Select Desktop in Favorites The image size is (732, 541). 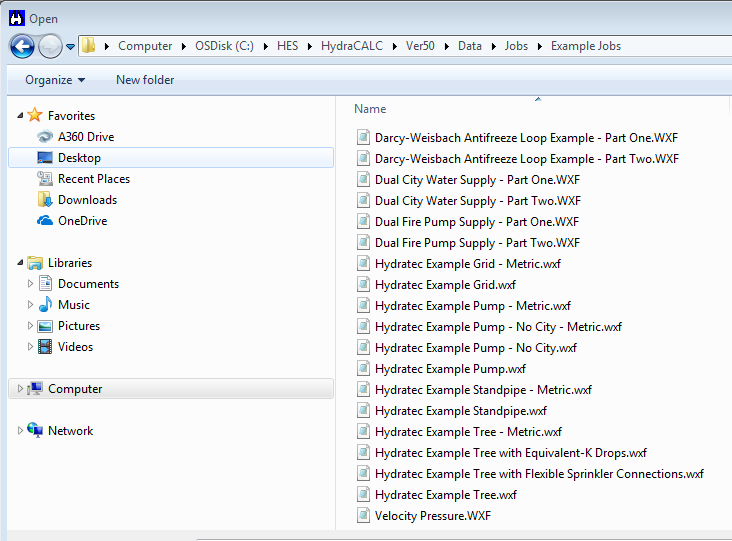click(x=171, y=158)
